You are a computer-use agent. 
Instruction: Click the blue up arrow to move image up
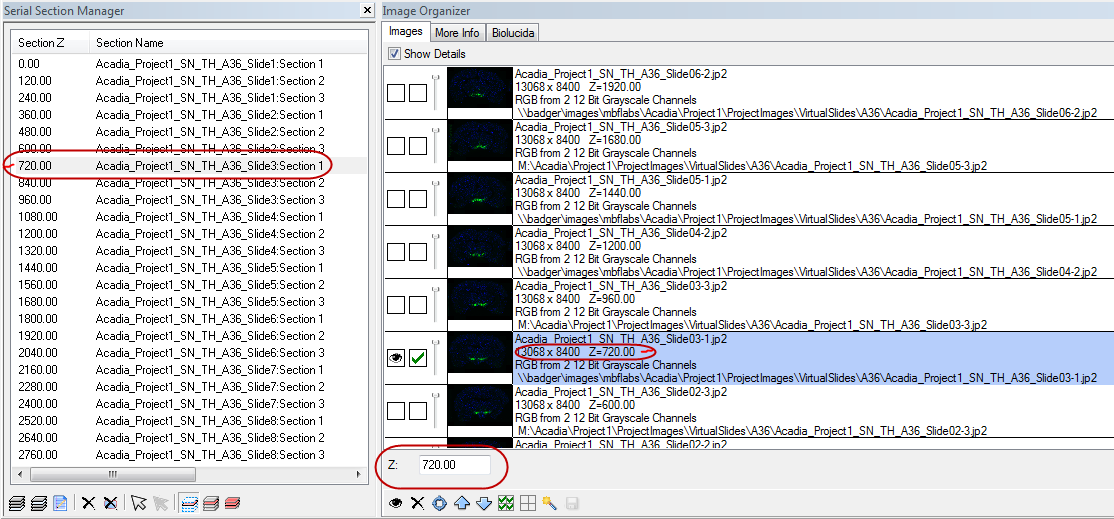coord(462,503)
